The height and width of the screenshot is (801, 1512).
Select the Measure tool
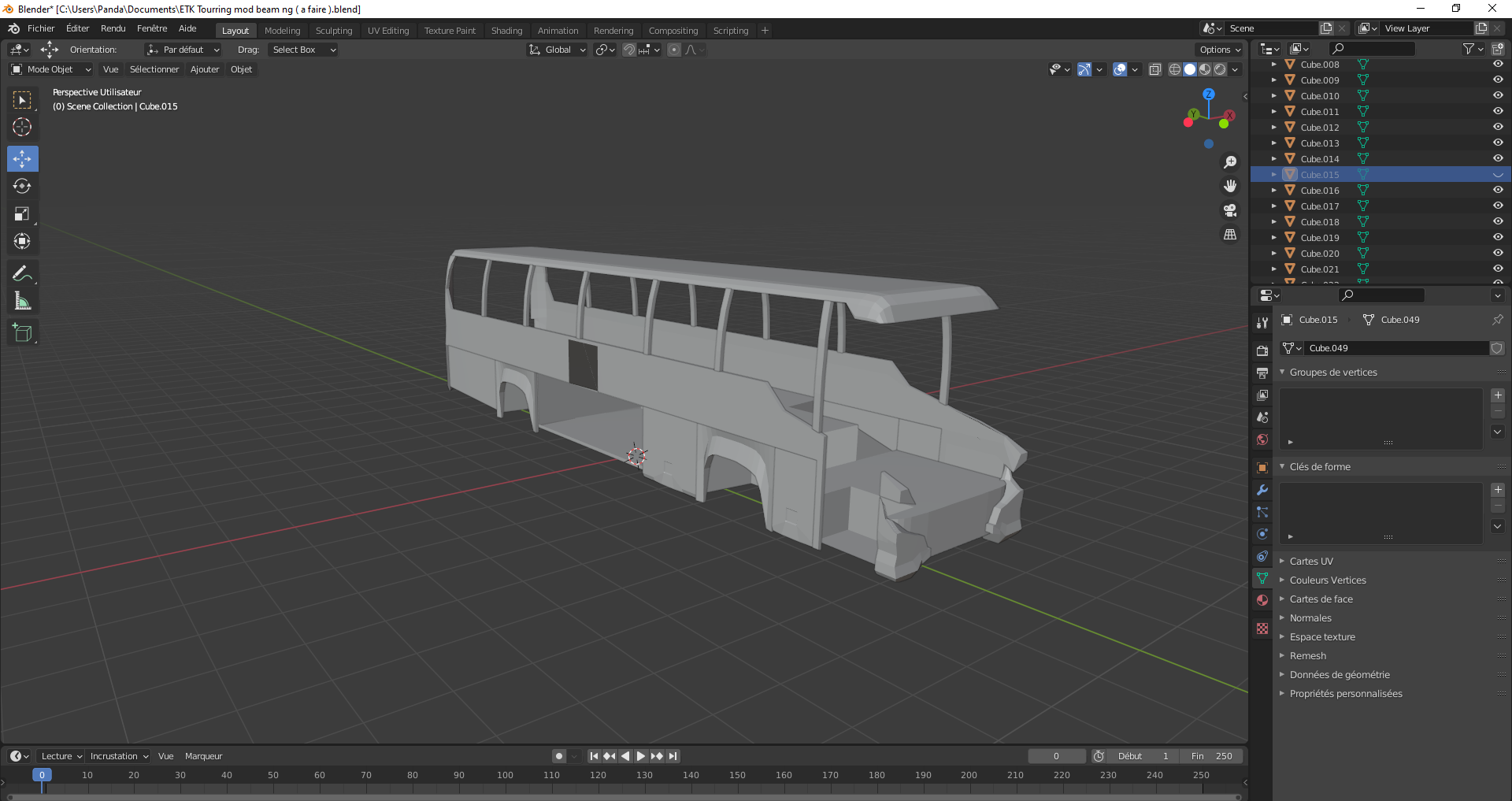click(x=22, y=302)
